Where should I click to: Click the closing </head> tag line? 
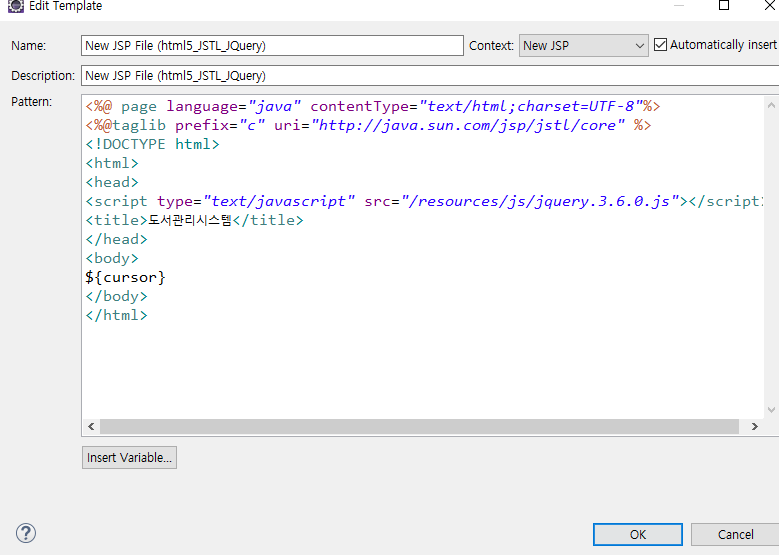(x=116, y=239)
